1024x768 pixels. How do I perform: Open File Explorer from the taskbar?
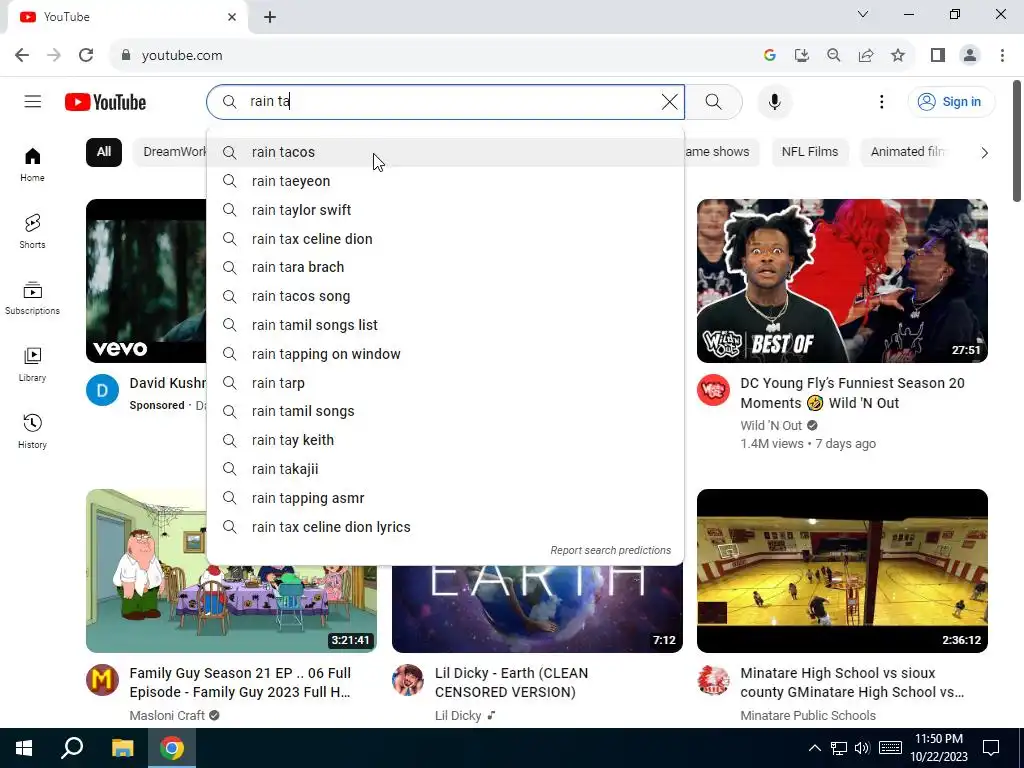[122, 748]
